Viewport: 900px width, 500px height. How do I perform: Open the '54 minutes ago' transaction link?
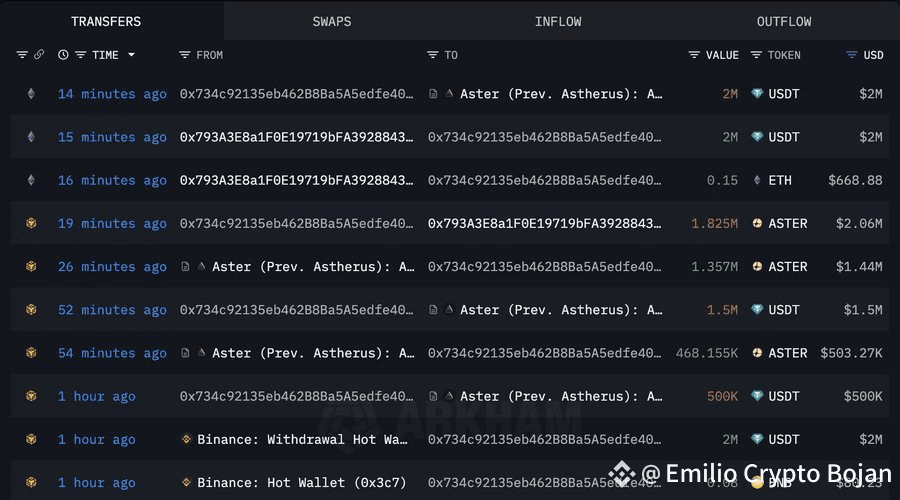(x=112, y=352)
